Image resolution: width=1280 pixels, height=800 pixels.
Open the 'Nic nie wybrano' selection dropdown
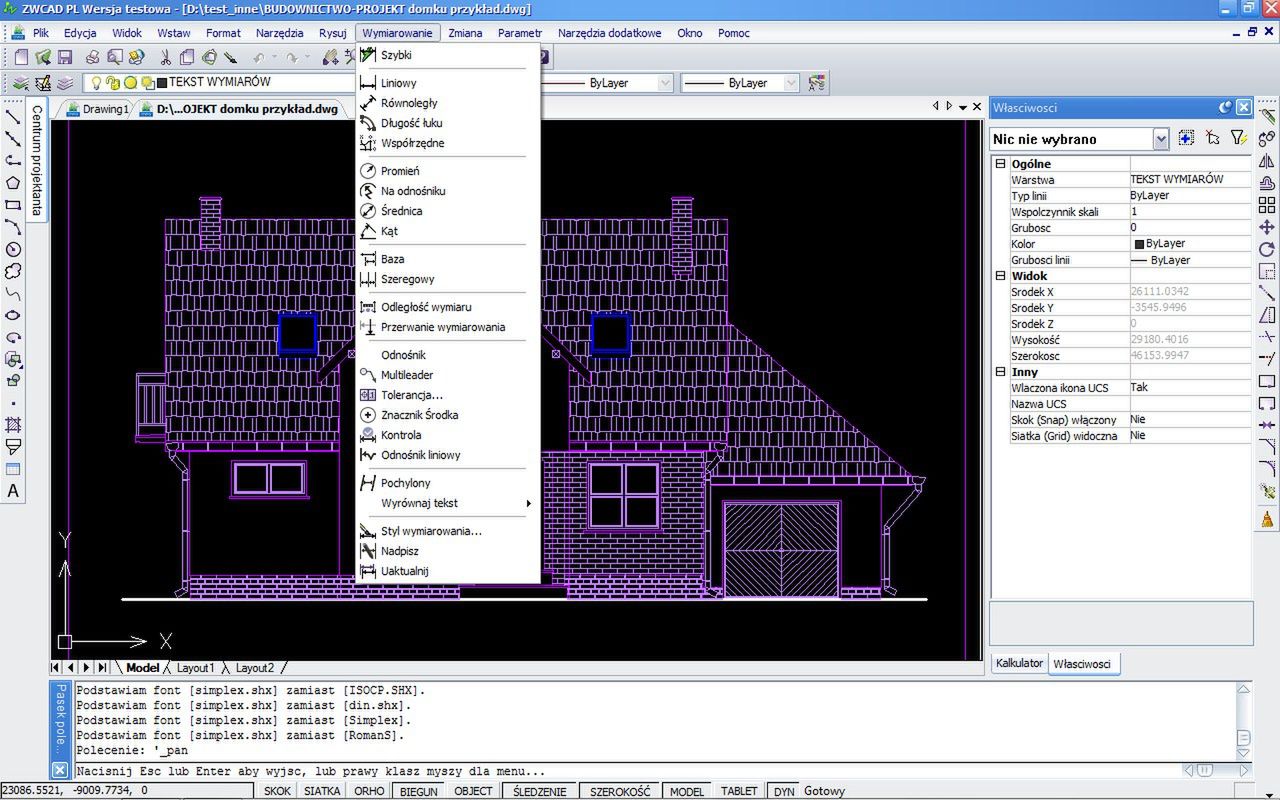[1161, 139]
